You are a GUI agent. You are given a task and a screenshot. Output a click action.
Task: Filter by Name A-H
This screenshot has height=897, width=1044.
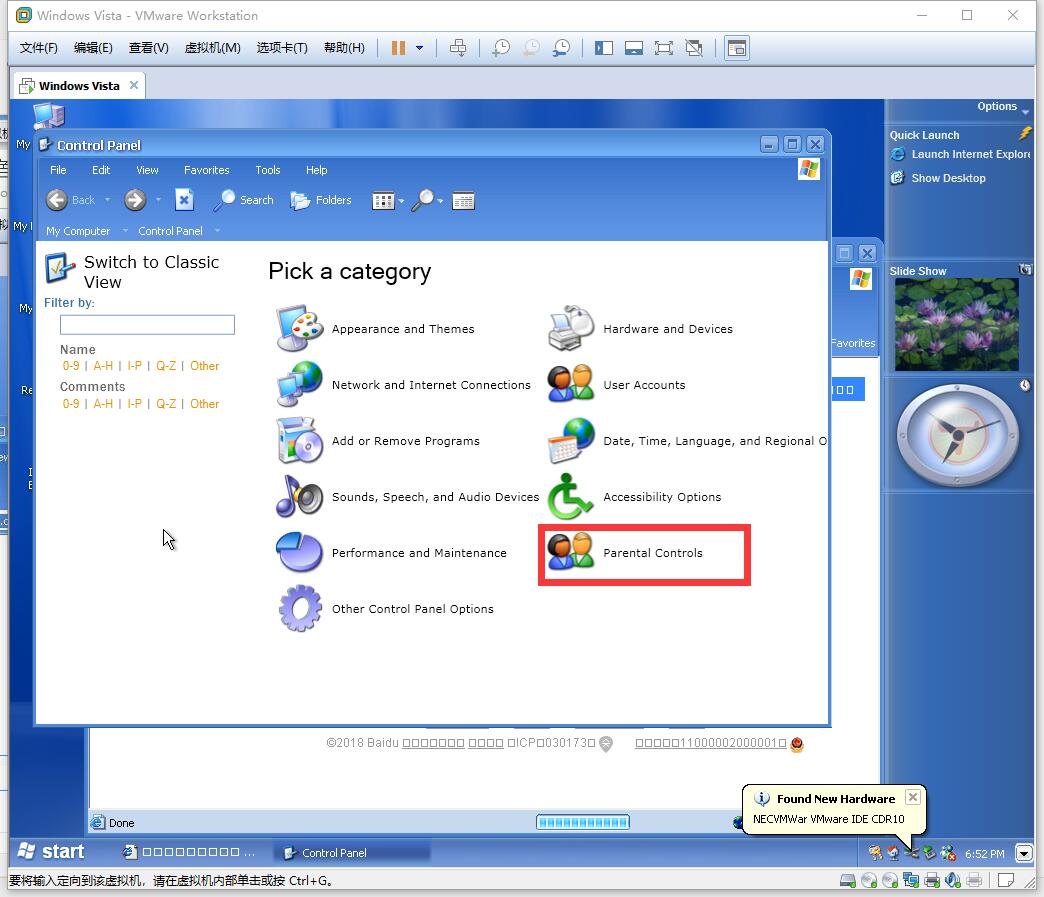pyautogui.click(x=103, y=366)
